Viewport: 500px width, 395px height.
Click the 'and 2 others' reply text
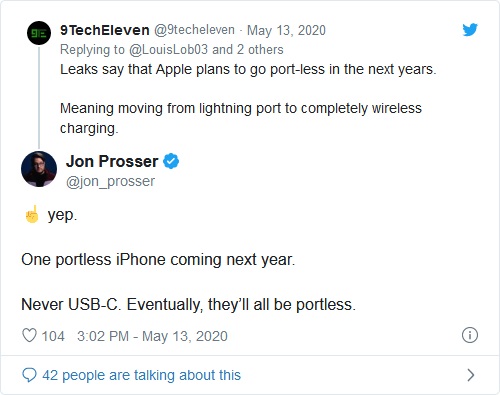[248, 50]
